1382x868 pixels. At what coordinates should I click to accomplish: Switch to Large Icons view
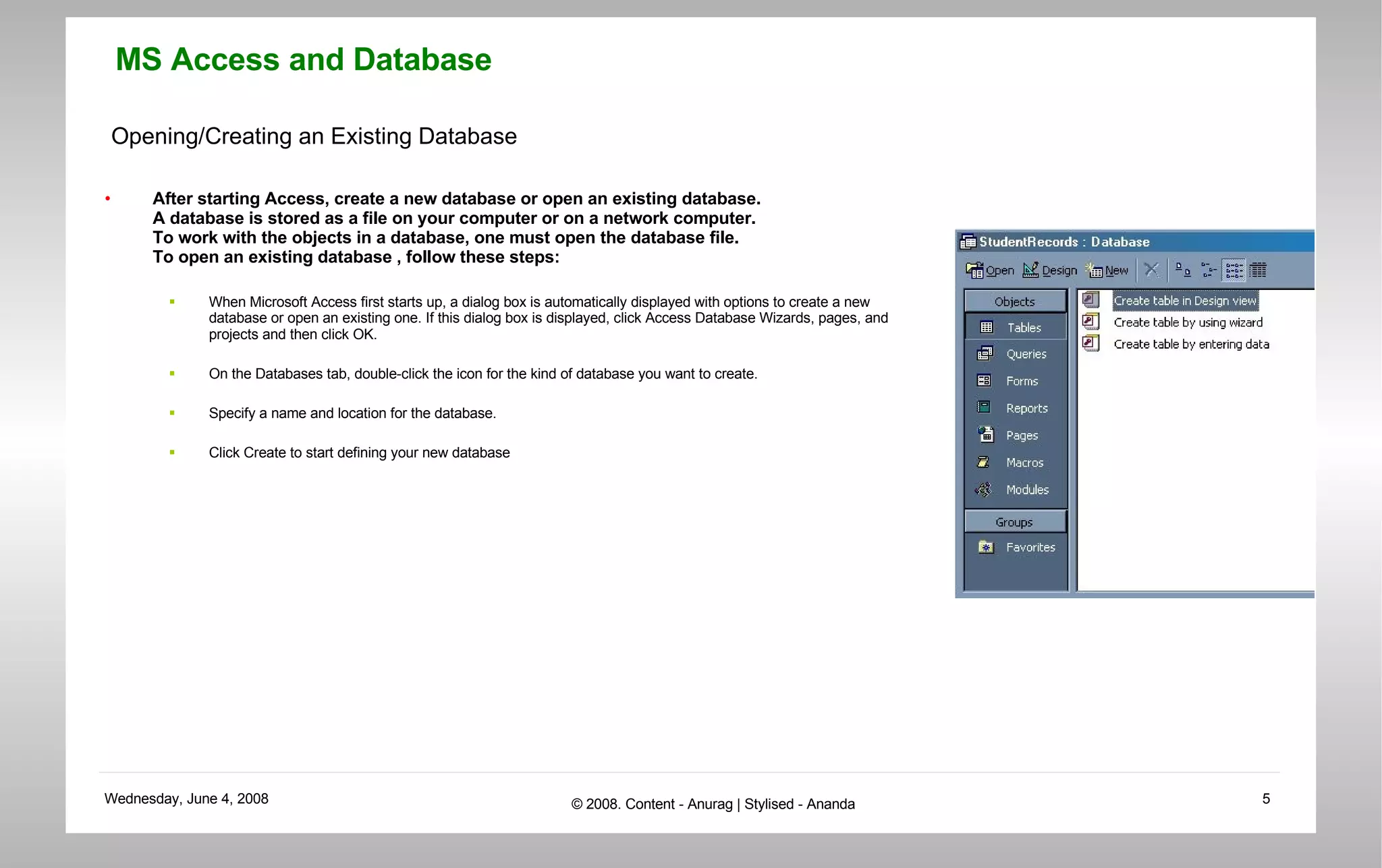pos(1183,270)
